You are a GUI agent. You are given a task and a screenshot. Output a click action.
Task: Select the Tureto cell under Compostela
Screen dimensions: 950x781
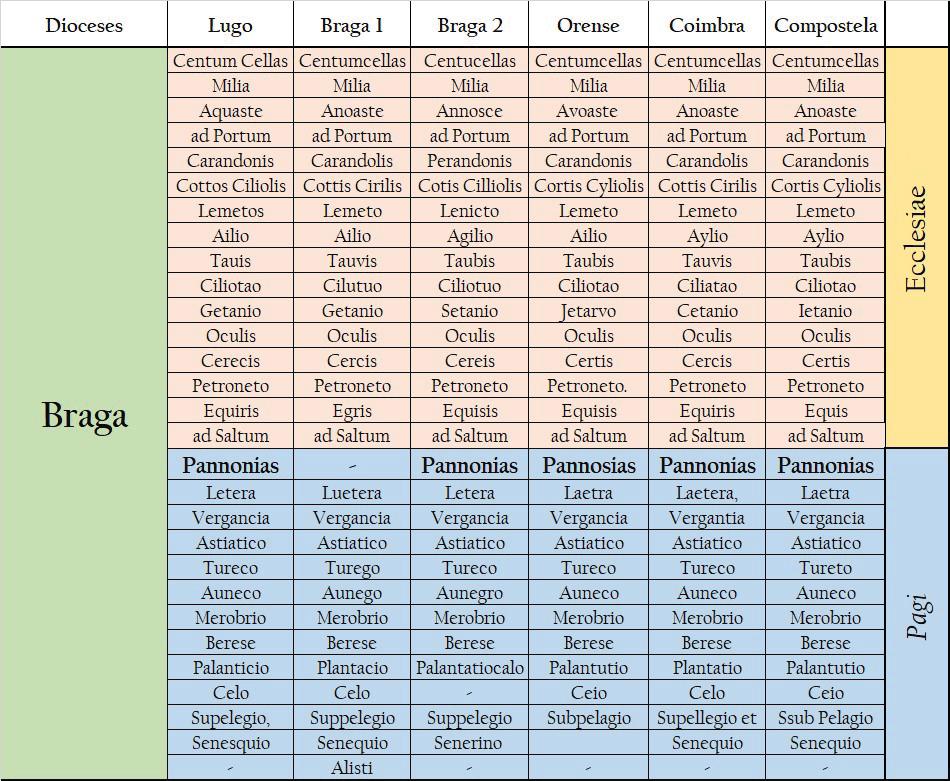click(x=825, y=568)
